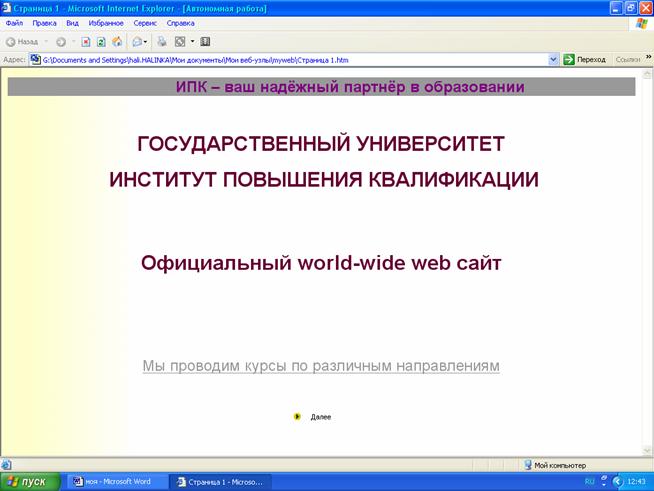654x491 pixels.
Task: Click the Refresh page icon
Action: click(x=102, y=42)
